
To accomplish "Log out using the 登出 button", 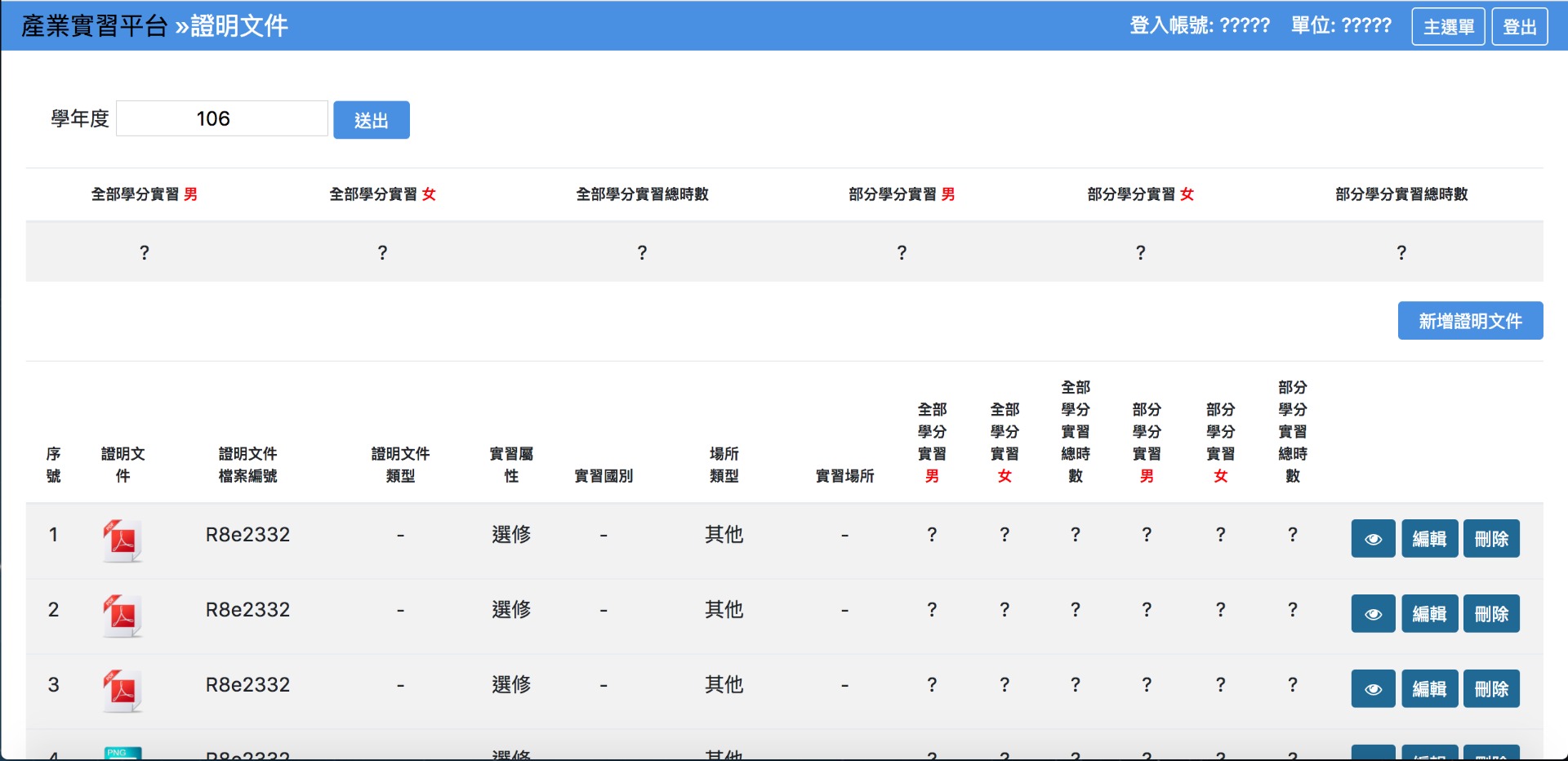I will click(x=1519, y=27).
